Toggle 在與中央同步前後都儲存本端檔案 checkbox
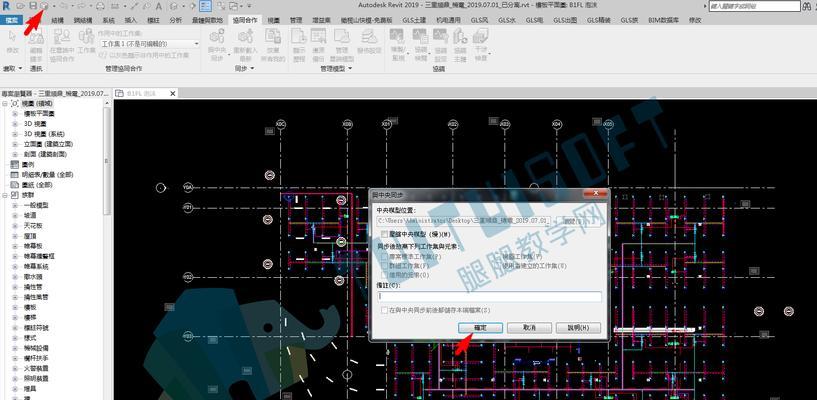The height and width of the screenshot is (400, 817). 385,310
